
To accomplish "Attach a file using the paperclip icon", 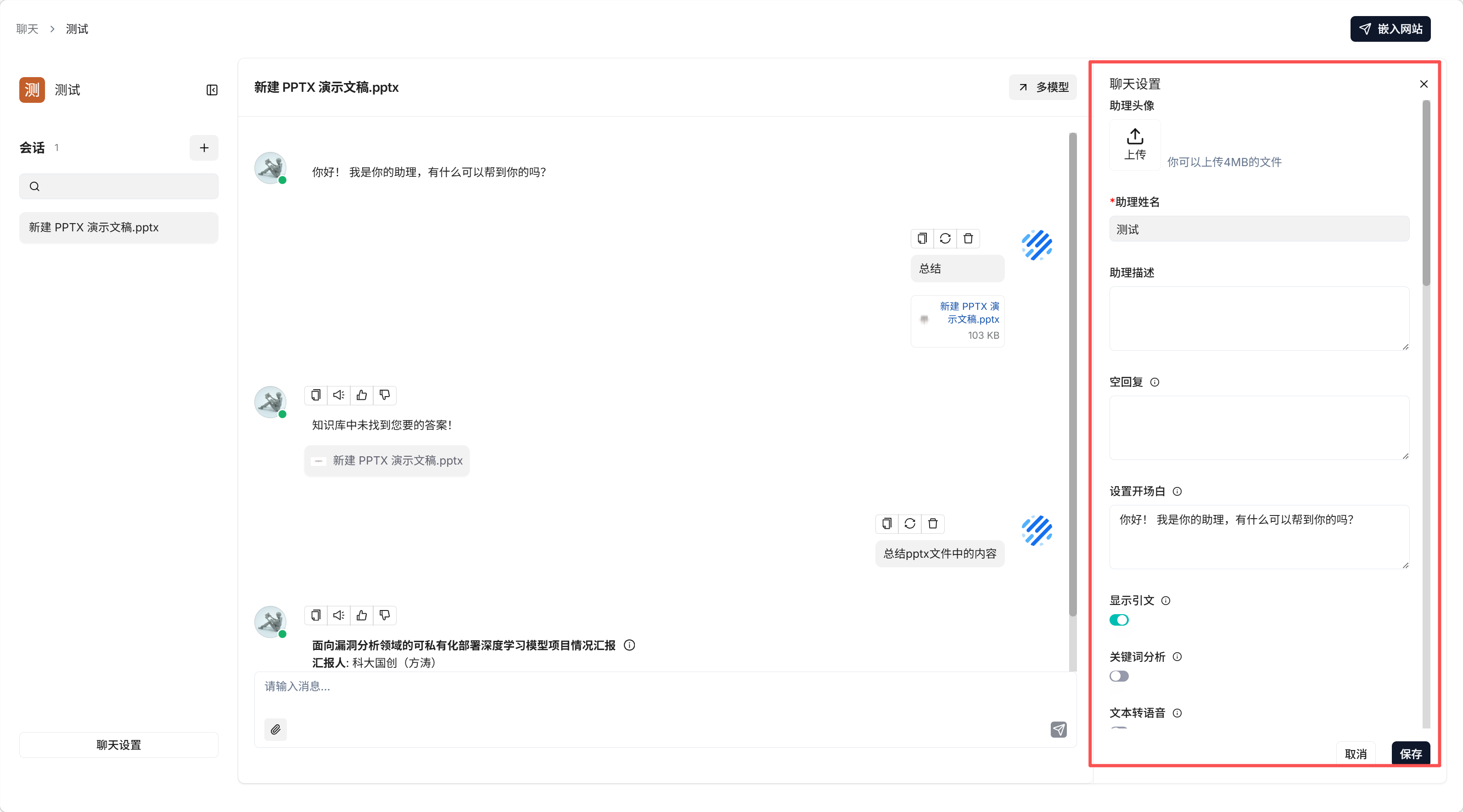I will (275, 730).
